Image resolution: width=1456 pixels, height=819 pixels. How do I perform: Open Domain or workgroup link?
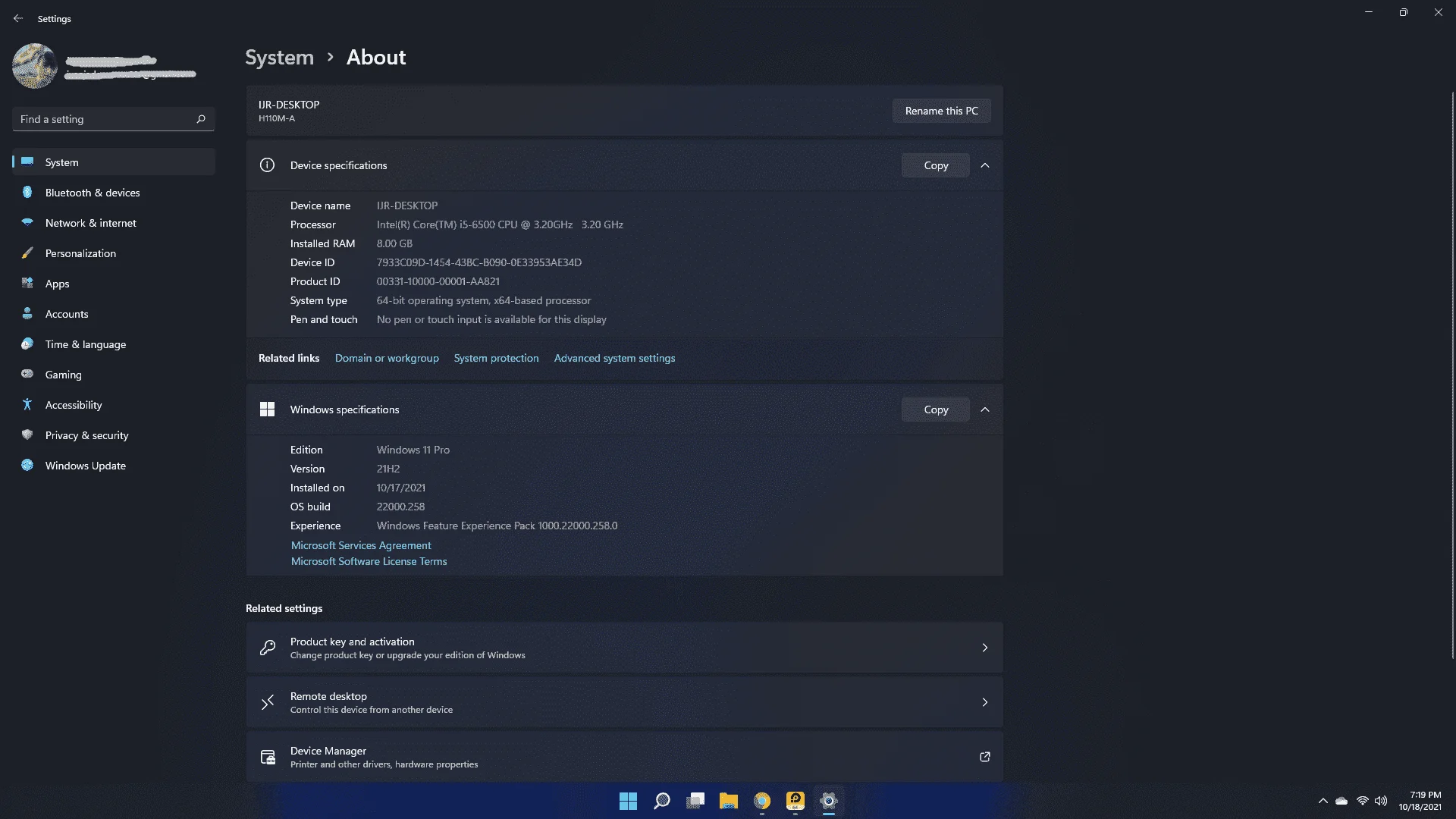point(387,358)
